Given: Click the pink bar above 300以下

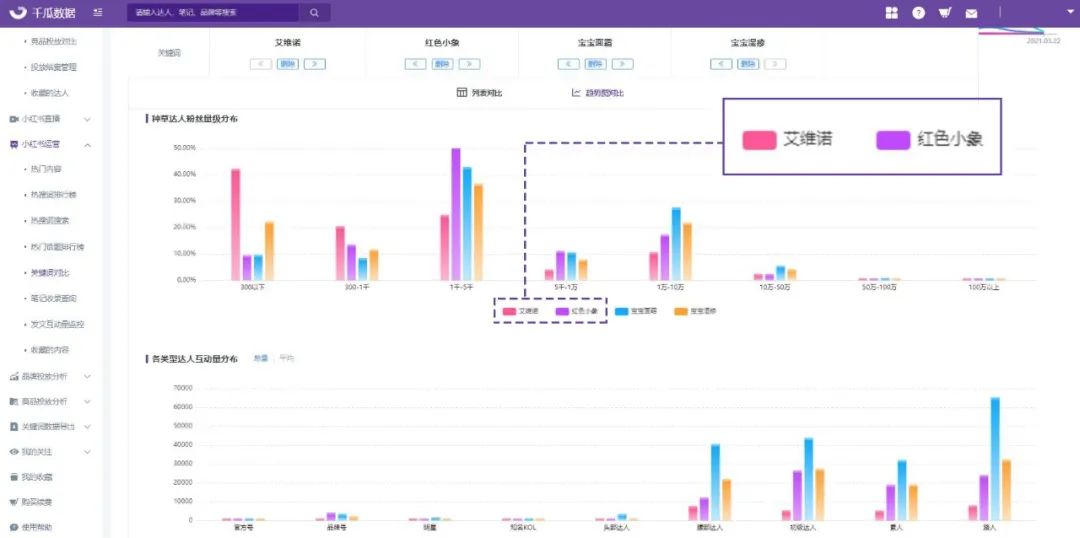Looking at the screenshot, I should click(236, 225).
